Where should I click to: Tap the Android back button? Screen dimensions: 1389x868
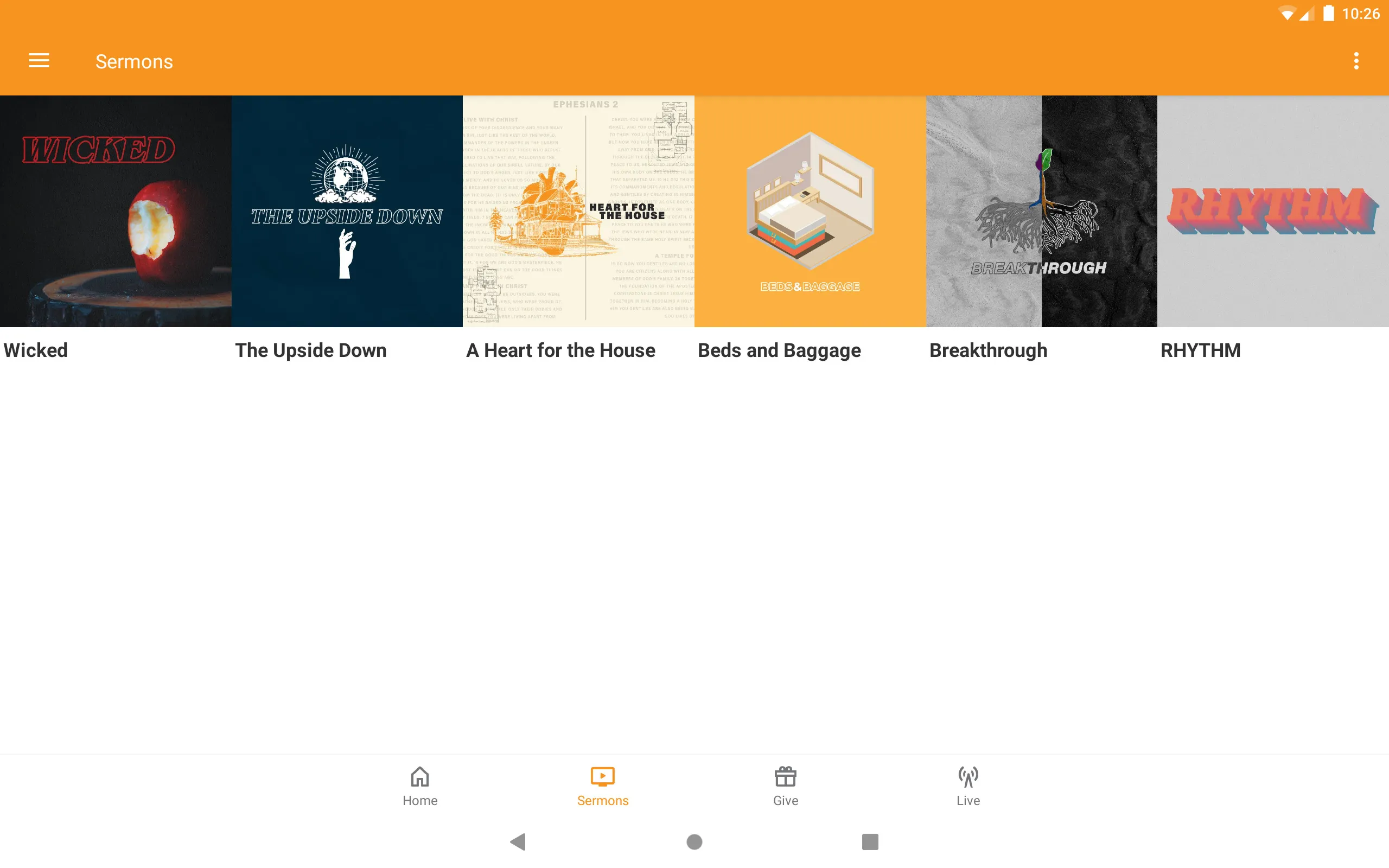coord(520,840)
